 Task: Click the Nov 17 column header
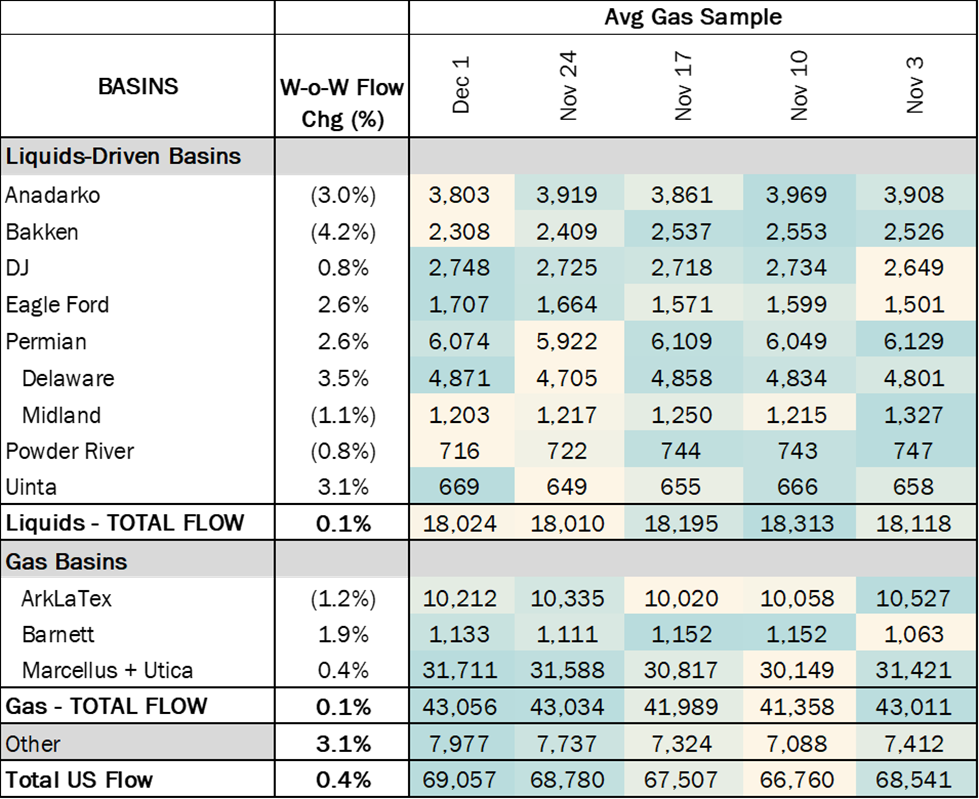pos(682,86)
